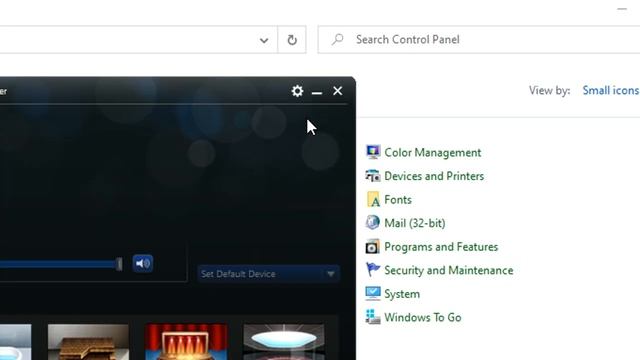Image resolution: width=640 pixels, height=360 pixels.
Task: Click the refresh button in Control Panel
Action: tap(292, 40)
